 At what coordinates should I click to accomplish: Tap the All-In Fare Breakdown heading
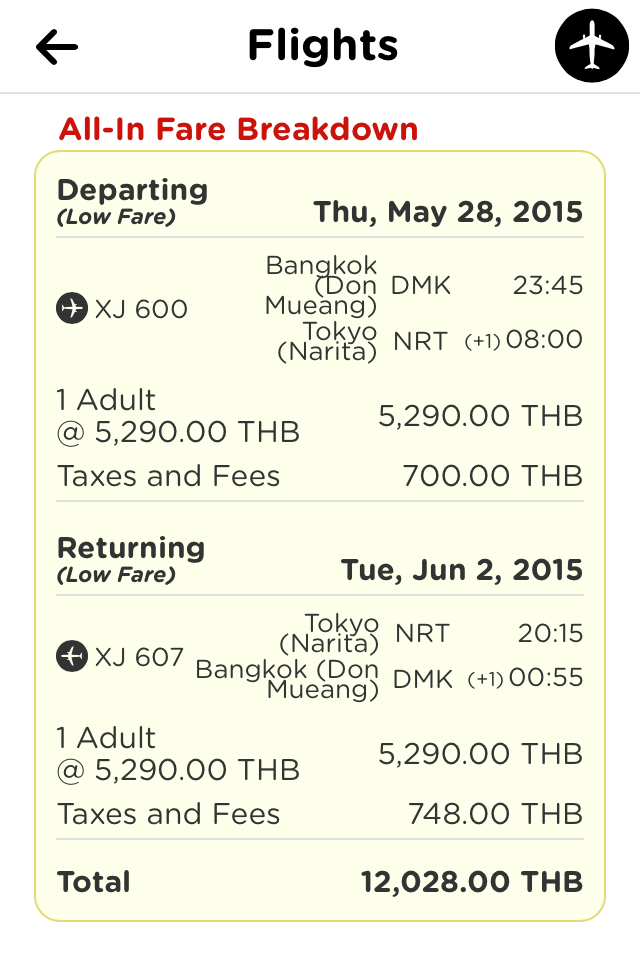pyautogui.click(x=238, y=129)
